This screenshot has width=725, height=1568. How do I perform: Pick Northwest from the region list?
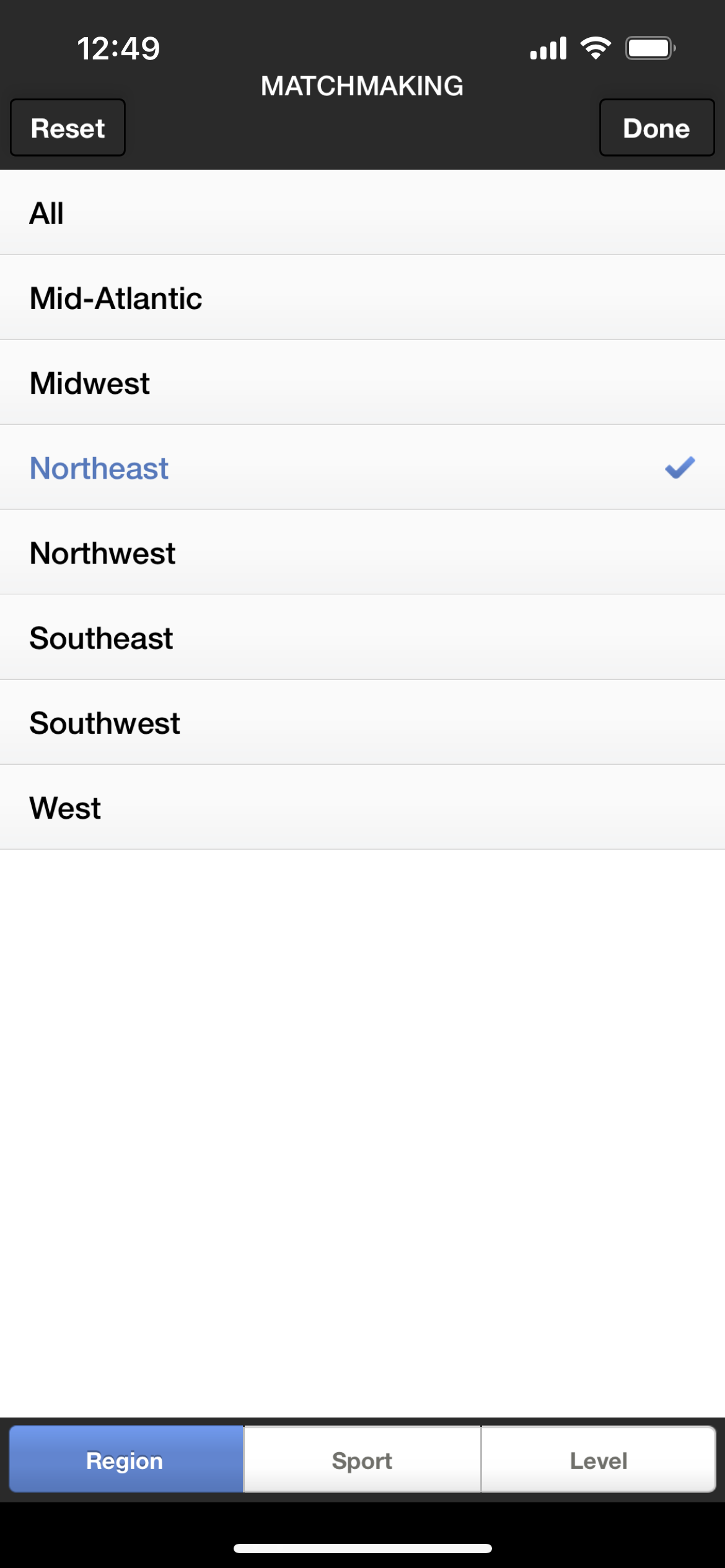[x=362, y=552]
